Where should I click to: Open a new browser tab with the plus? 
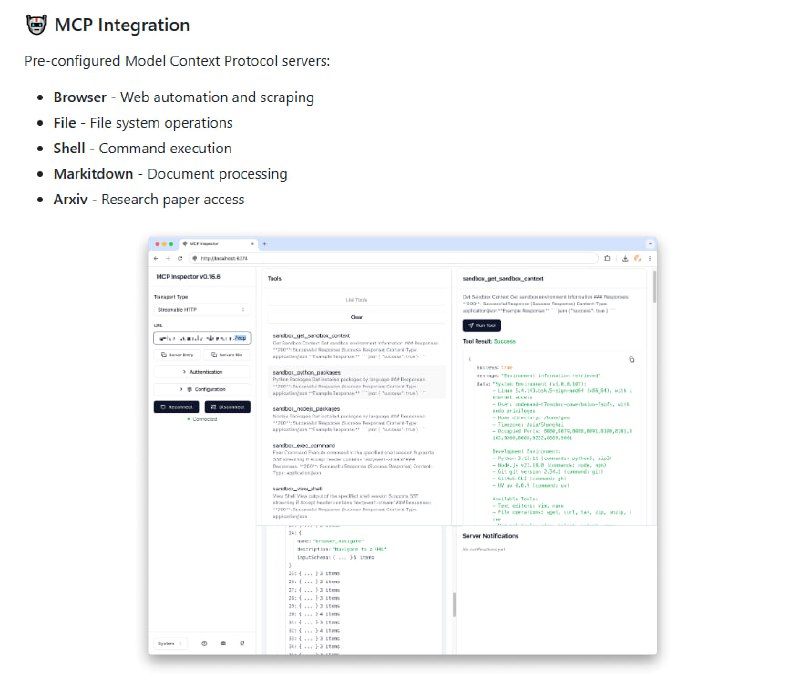264,243
